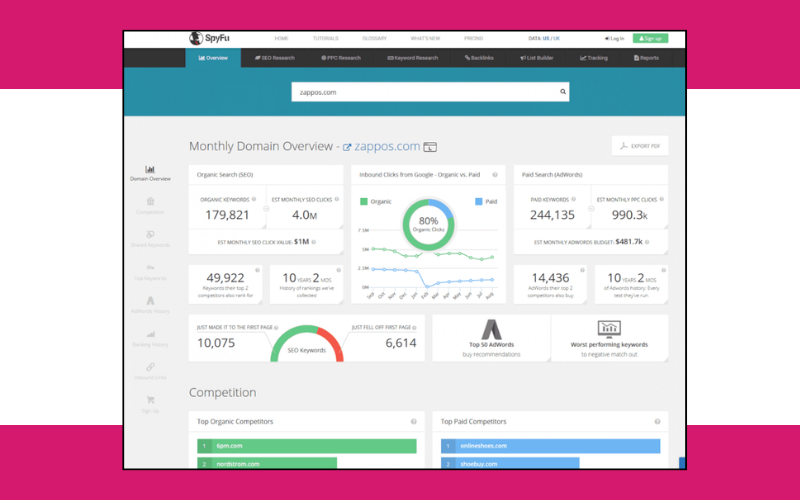This screenshot has height=500, width=800.
Task: Select the List Builder tab
Action: (537, 58)
